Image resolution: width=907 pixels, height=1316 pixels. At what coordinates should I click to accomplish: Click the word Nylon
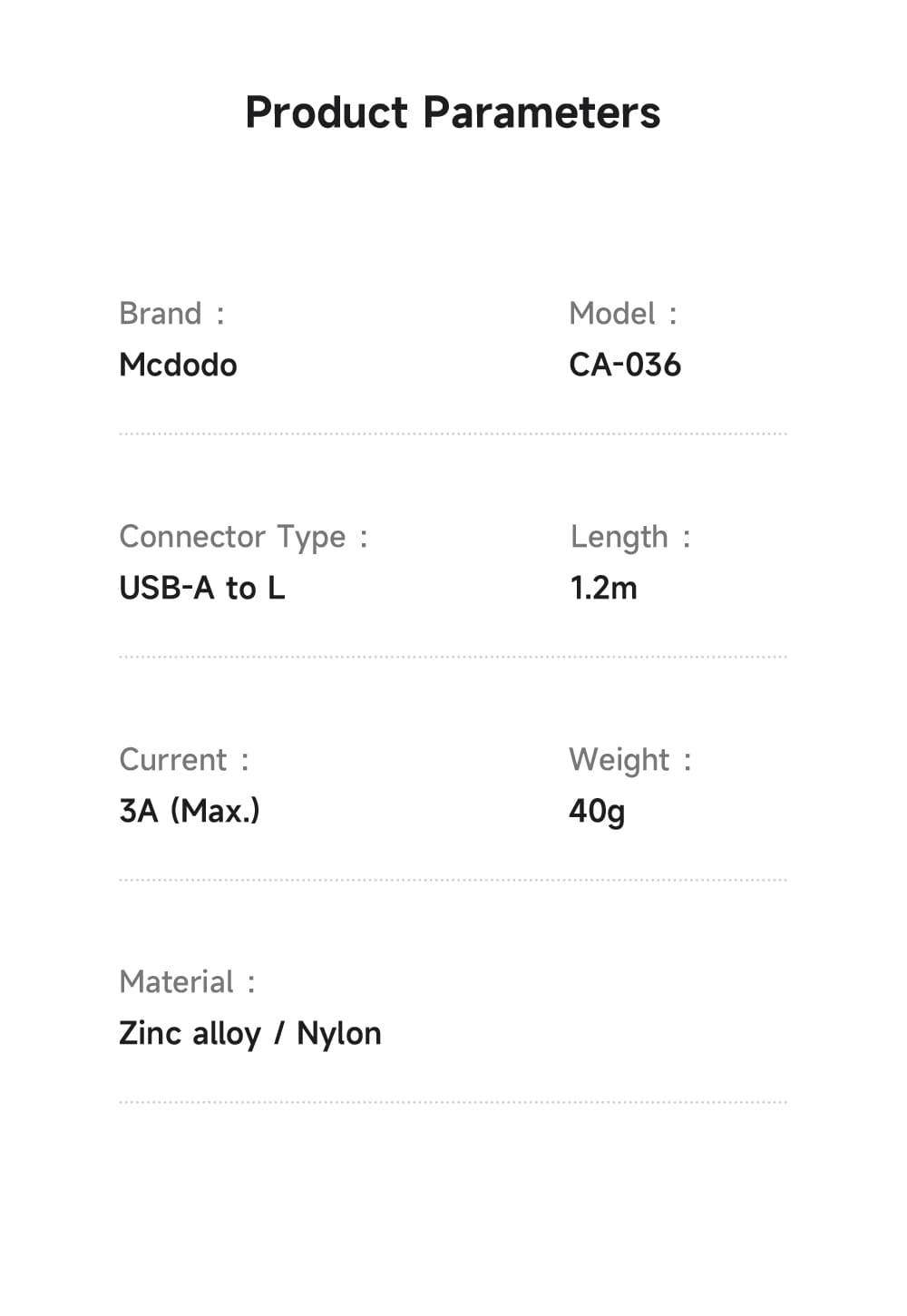[339, 1033]
